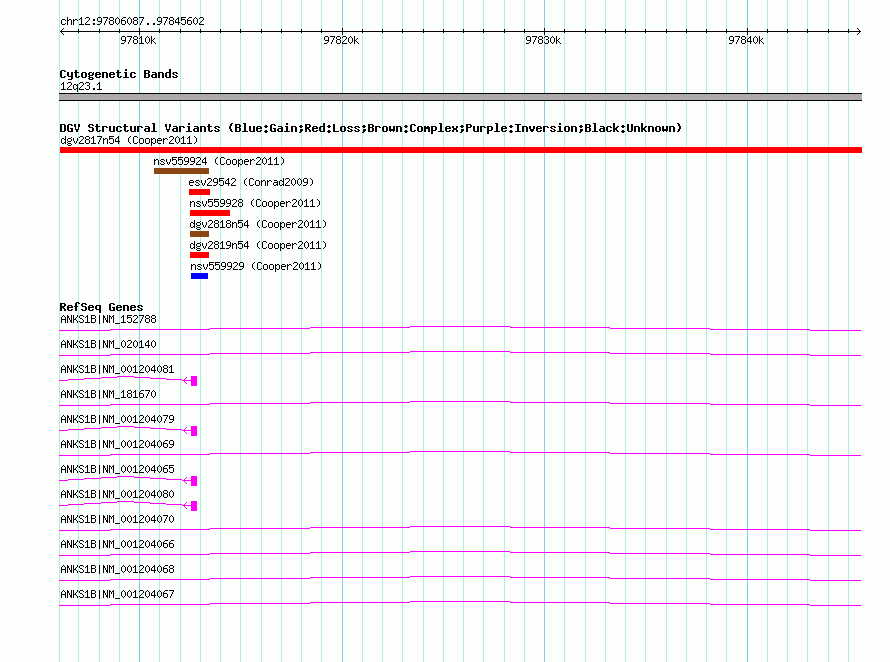Image resolution: width=890 pixels, height=662 pixels.
Task: Open the ANKS1B|NM_001204066 transcript label
Action: 117,544
